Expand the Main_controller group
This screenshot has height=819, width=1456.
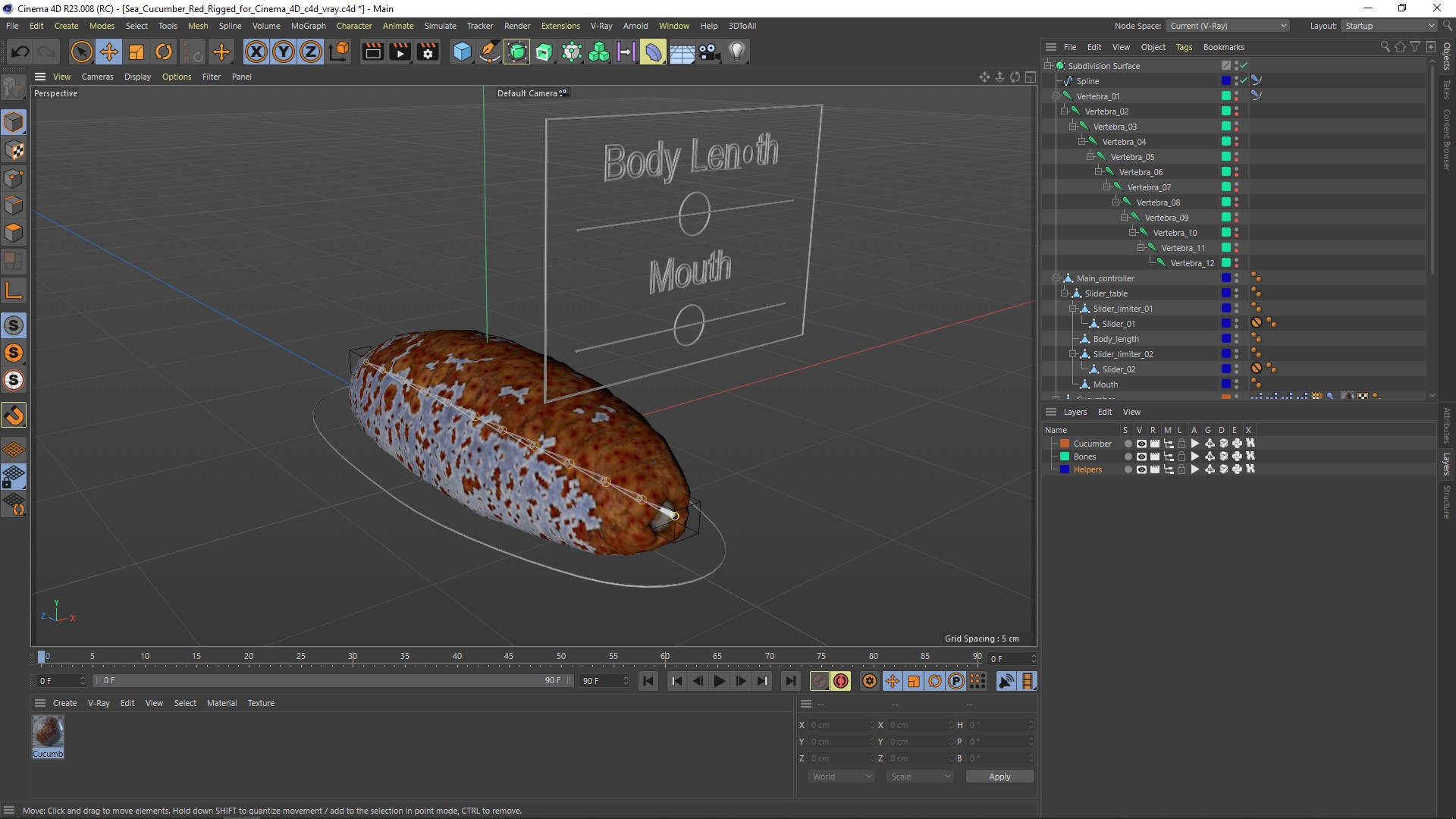tap(1056, 278)
